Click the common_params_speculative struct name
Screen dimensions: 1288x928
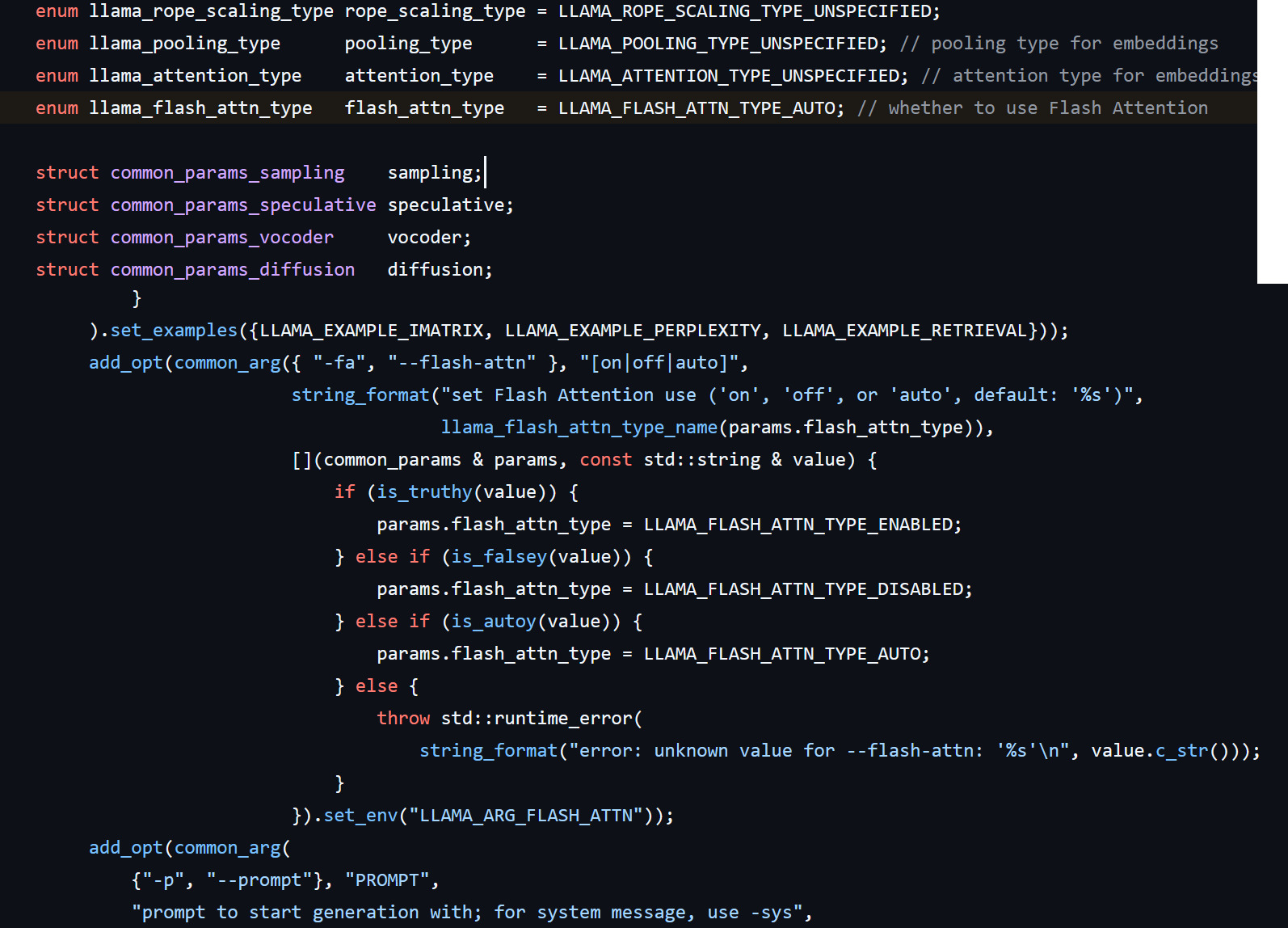(x=243, y=205)
